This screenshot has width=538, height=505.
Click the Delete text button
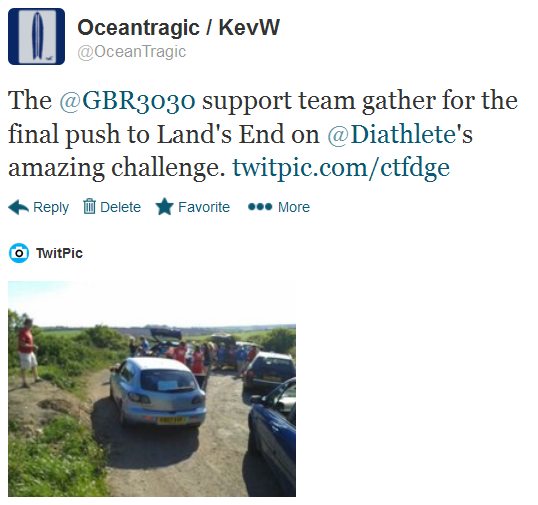(x=120, y=207)
